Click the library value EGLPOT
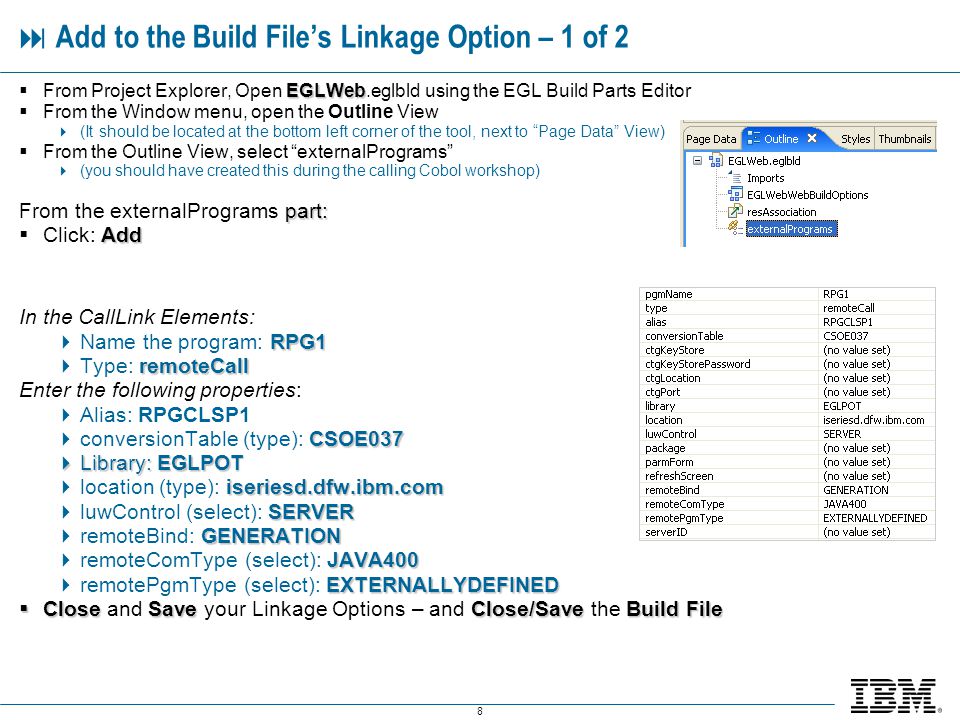960x720 pixels. (877, 406)
